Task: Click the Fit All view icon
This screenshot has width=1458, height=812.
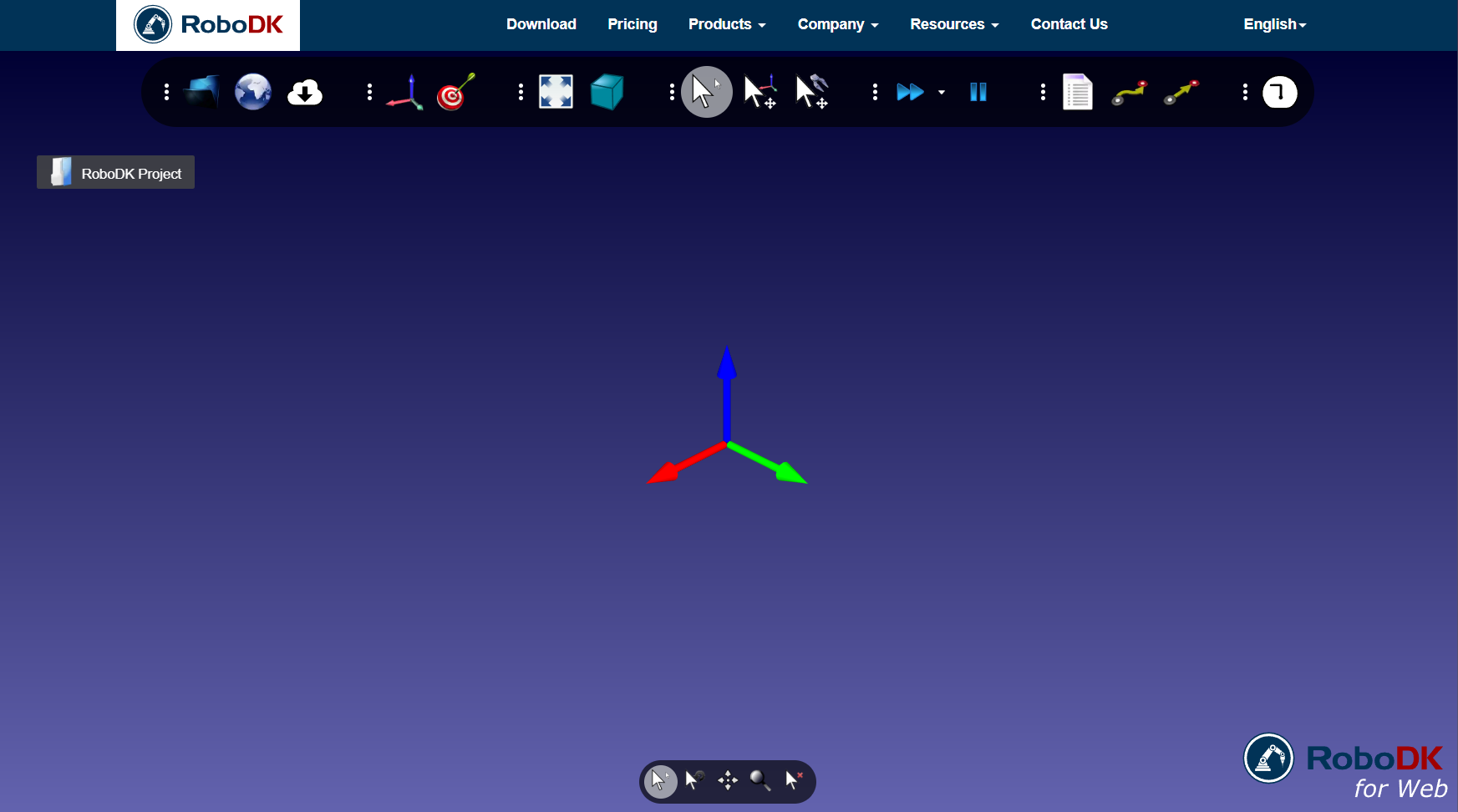Action: point(556,92)
